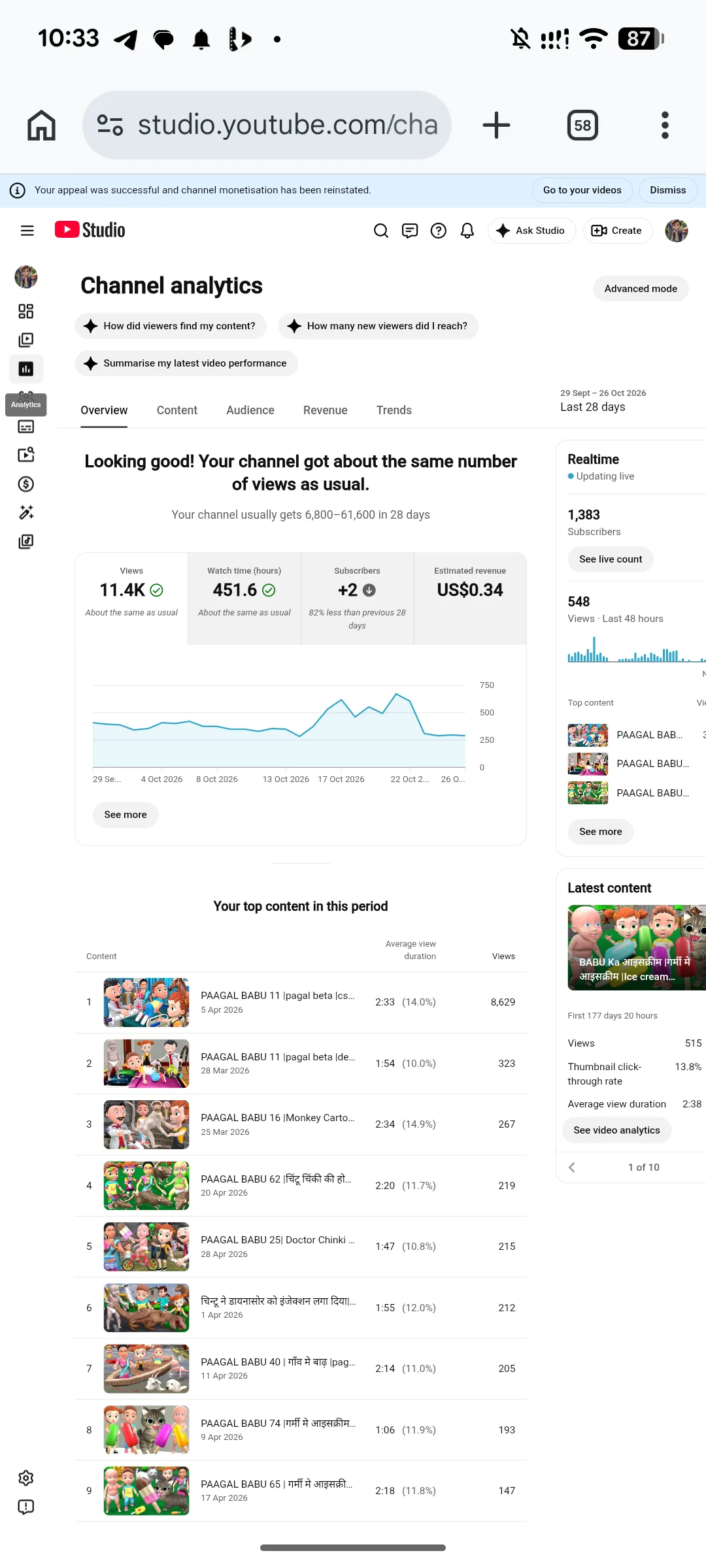Click See more in Realtime panel
The height and width of the screenshot is (1568, 706).
tap(600, 832)
